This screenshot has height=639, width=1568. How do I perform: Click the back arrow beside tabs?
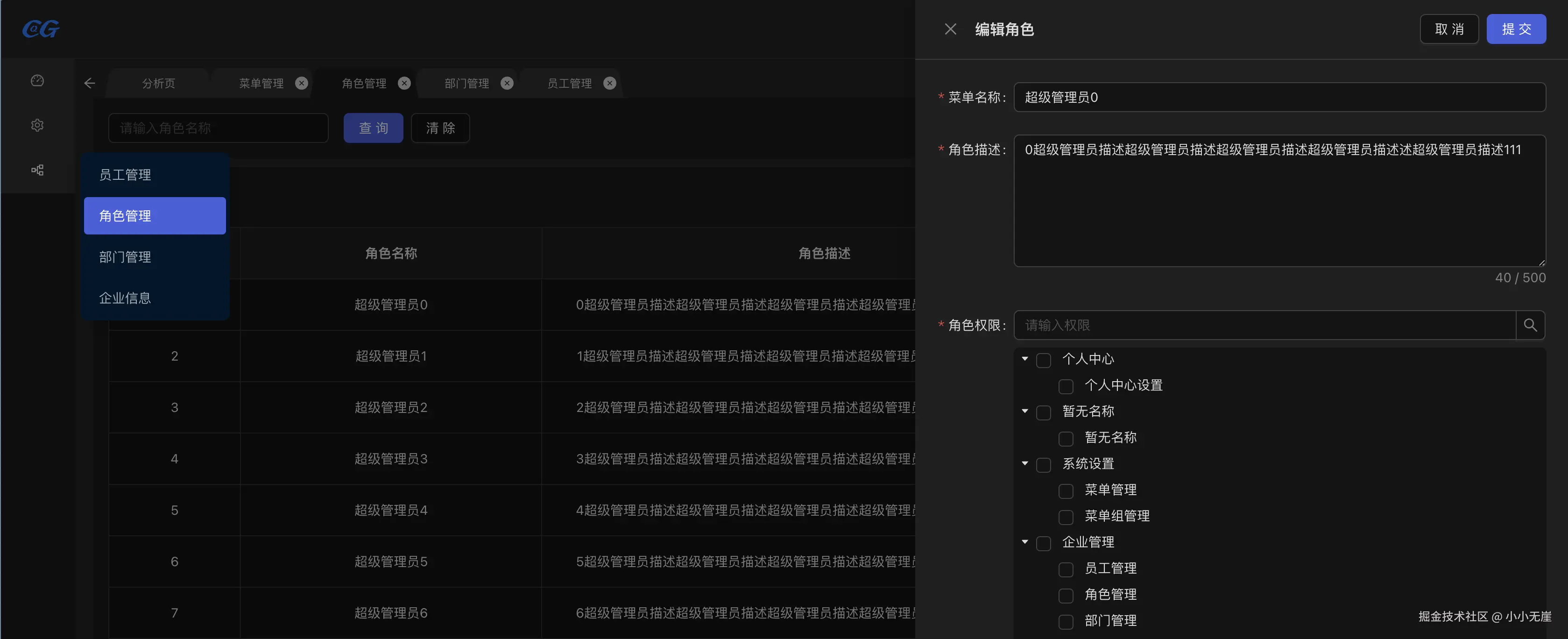[90, 84]
